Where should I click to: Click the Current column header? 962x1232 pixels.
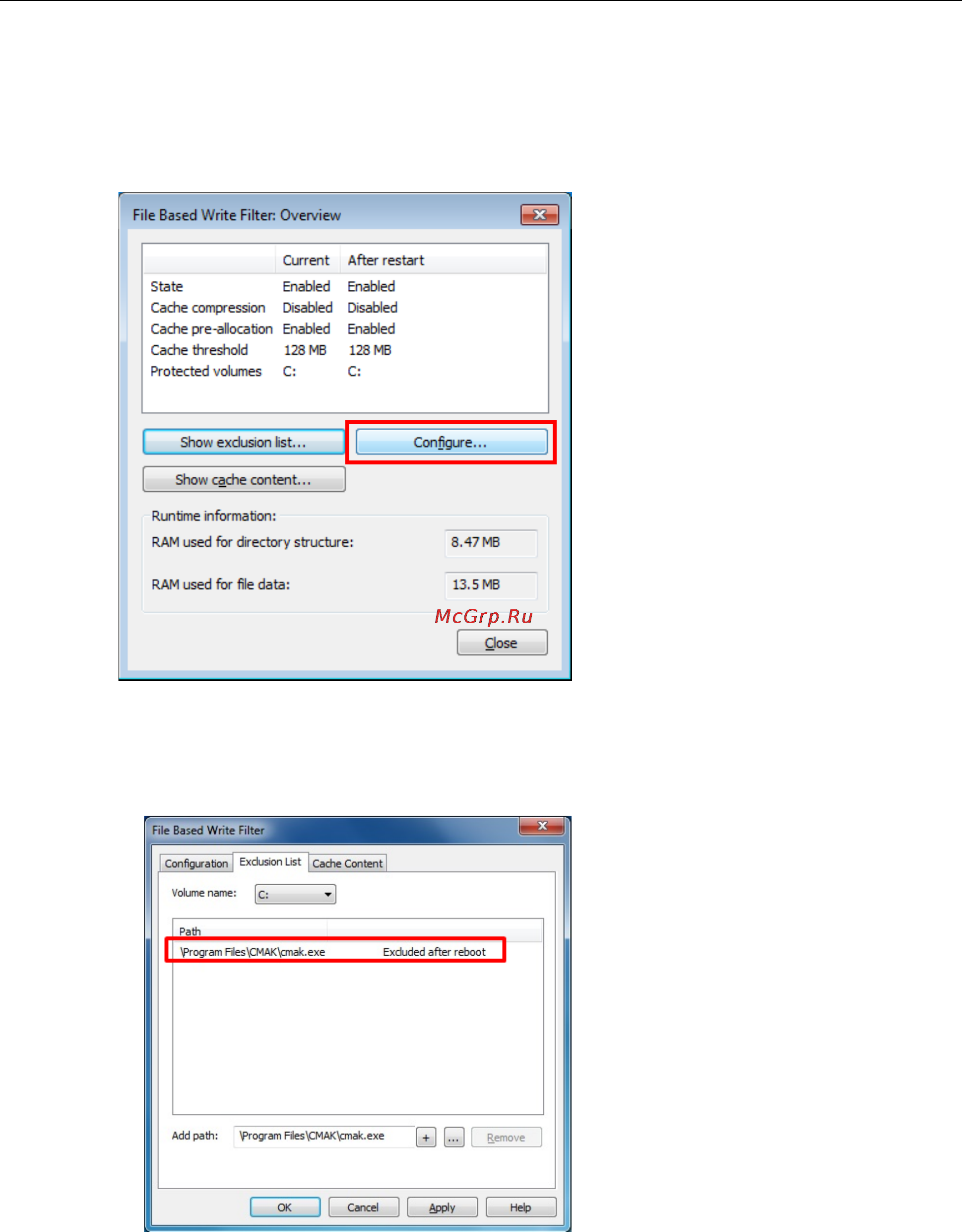coord(307,260)
